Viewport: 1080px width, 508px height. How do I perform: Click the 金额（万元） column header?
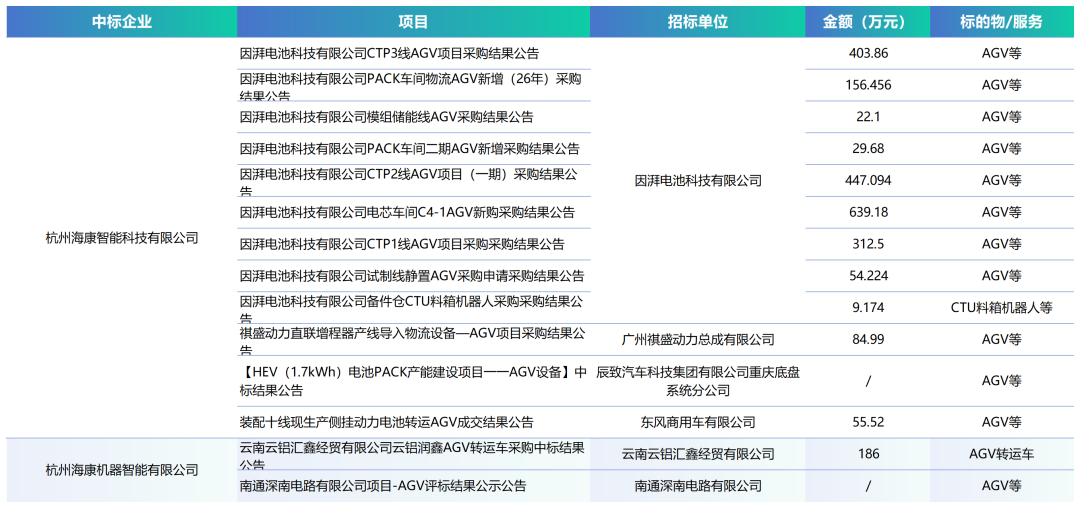(868, 22)
